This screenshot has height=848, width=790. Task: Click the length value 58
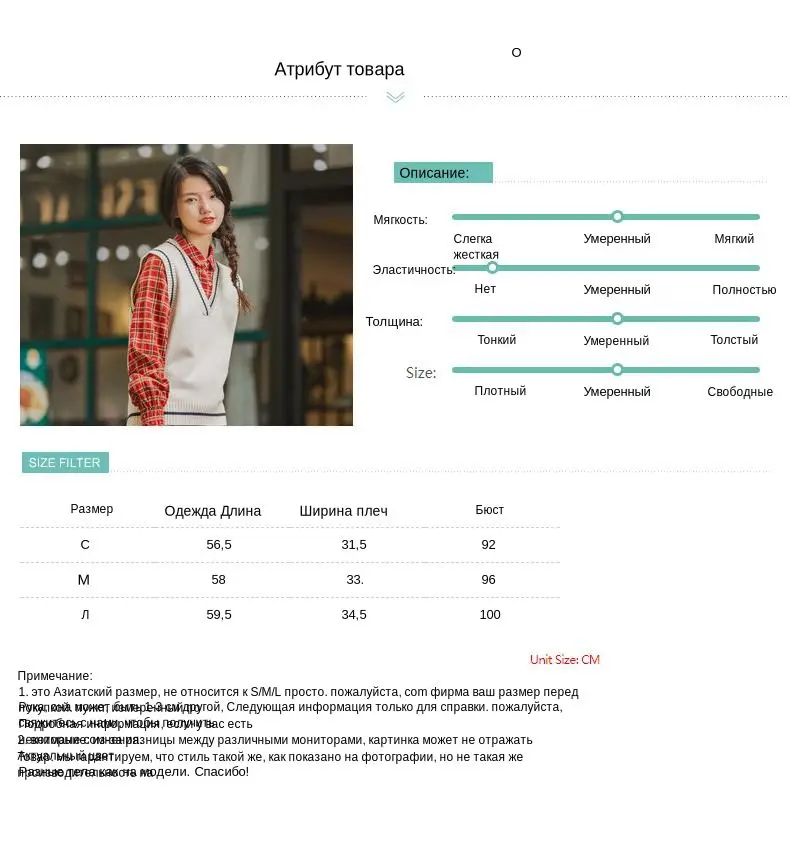(218, 580)
